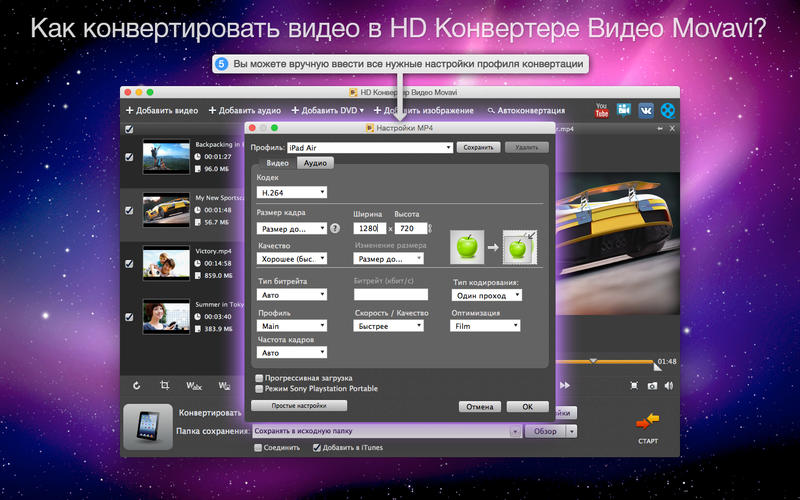
Task: Click the end trim marker on the timeline
Action: [x=657, y=367]
